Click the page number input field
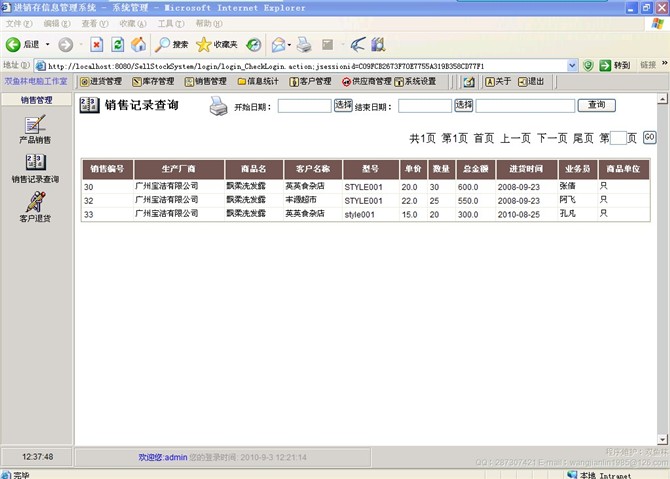The image size is (670, 479). pos(618,138)
